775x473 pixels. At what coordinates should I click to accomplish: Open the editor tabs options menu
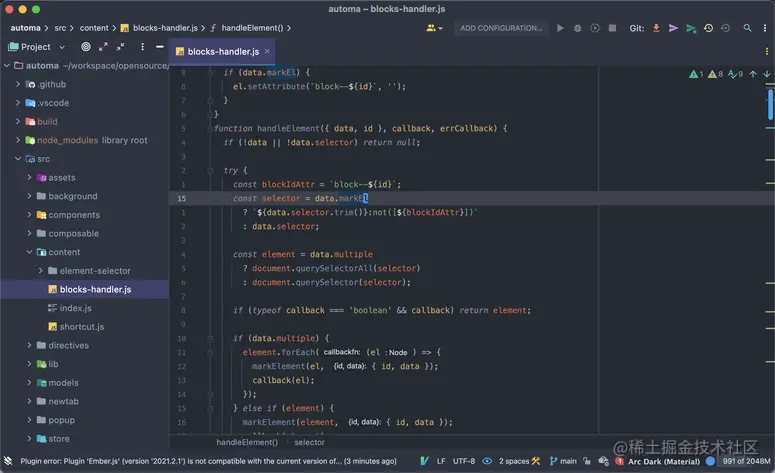[767, 51]
